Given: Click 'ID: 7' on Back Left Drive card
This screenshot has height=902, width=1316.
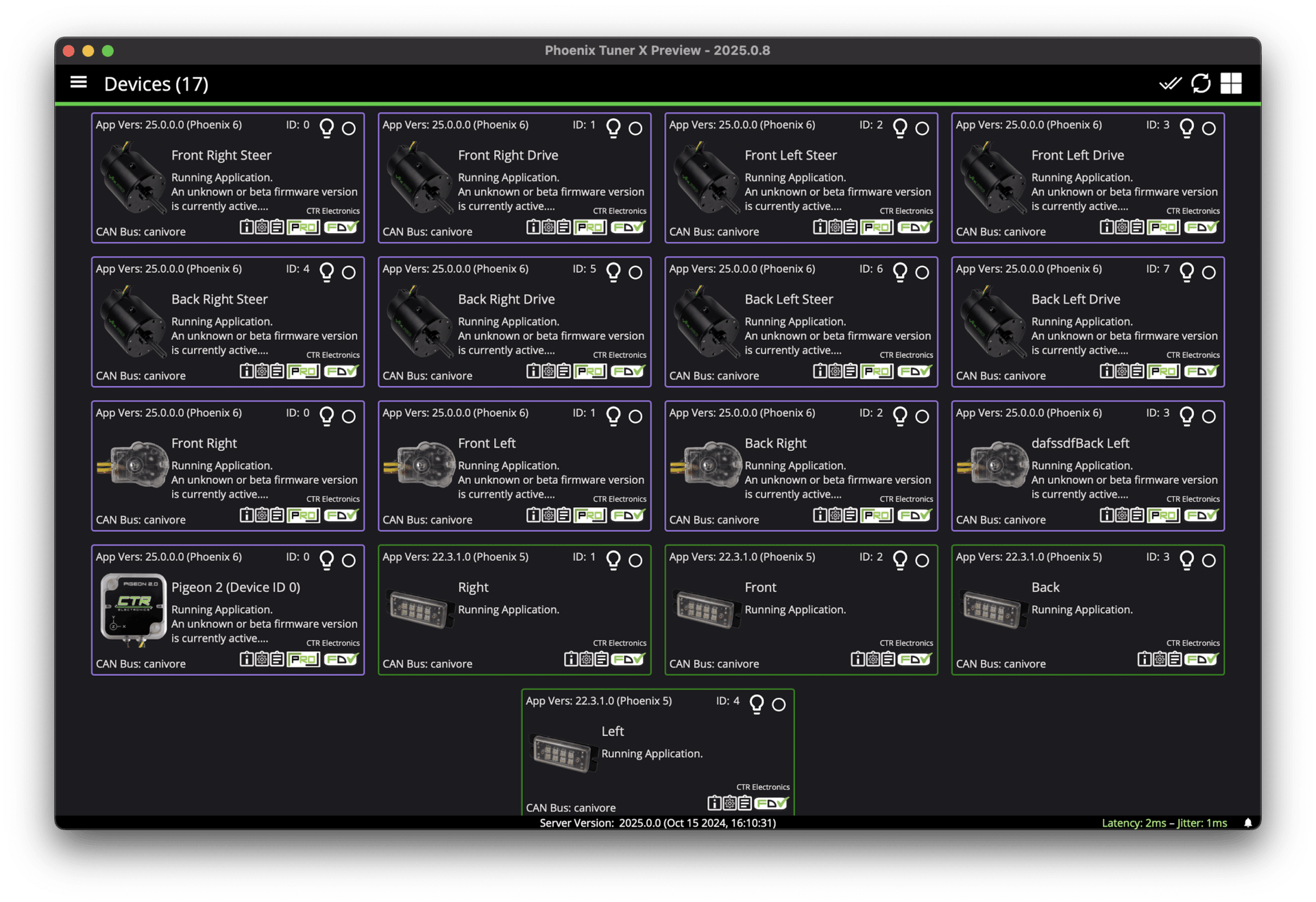Looking at the screenshot, I should (x=1158, y=269).
